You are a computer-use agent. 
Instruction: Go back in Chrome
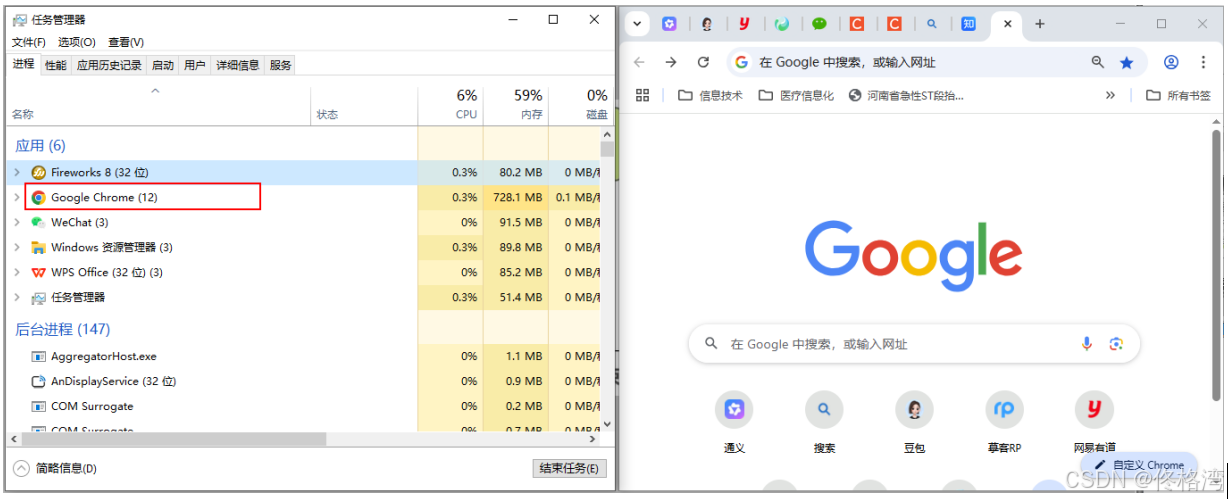(639, 62)
